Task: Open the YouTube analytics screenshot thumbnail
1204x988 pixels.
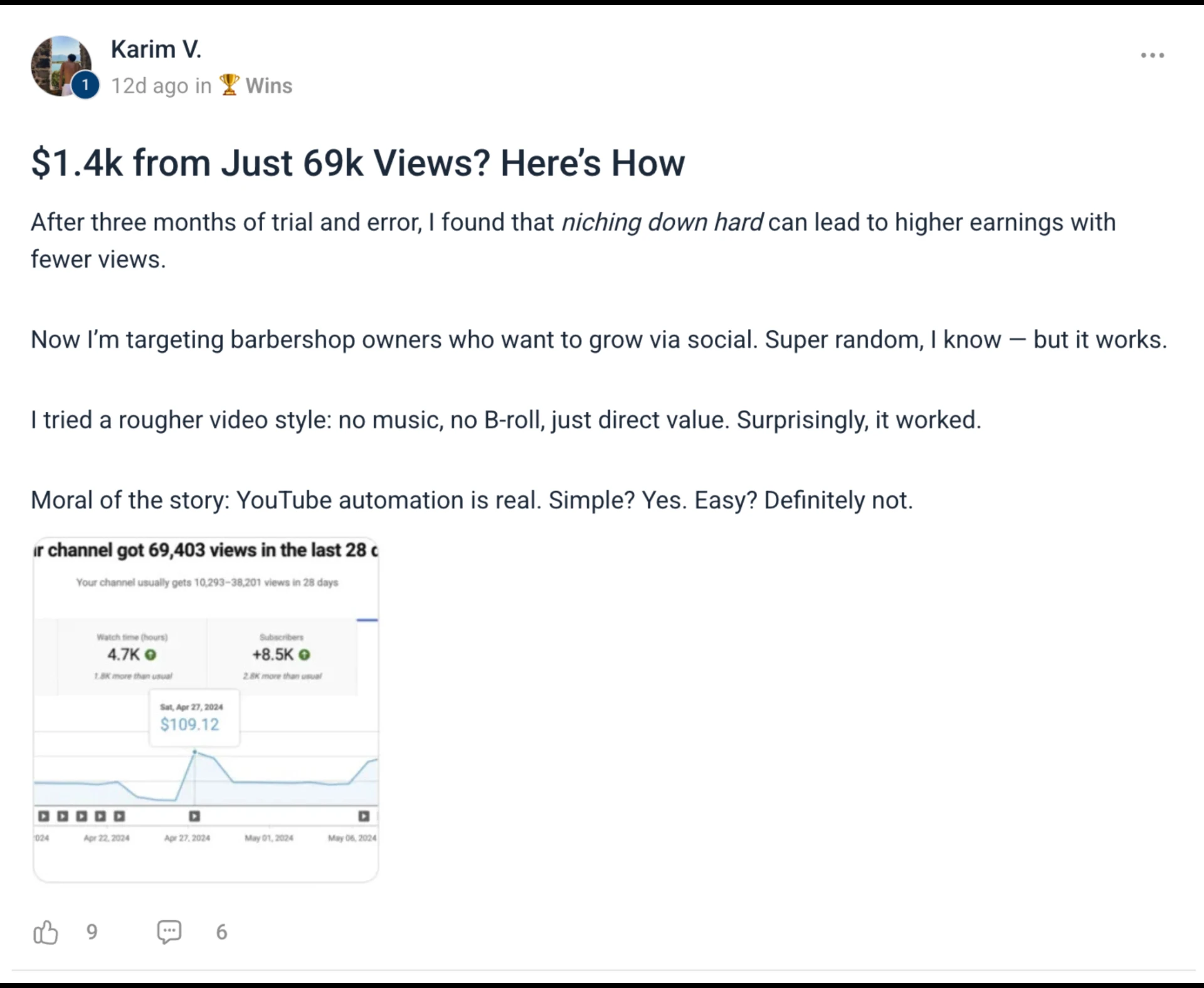Action: point(206,710)
